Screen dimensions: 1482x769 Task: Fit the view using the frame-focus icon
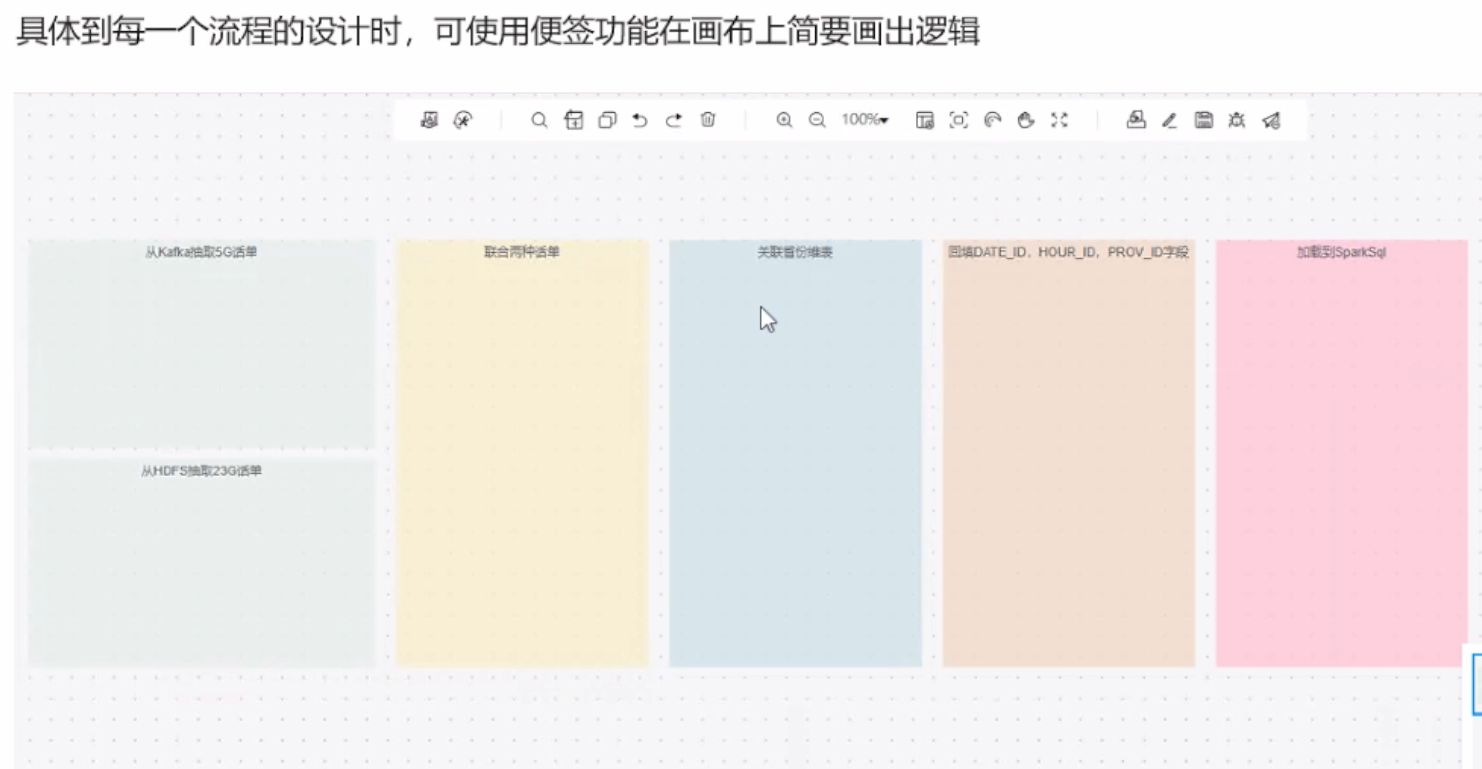pos(957,120)
